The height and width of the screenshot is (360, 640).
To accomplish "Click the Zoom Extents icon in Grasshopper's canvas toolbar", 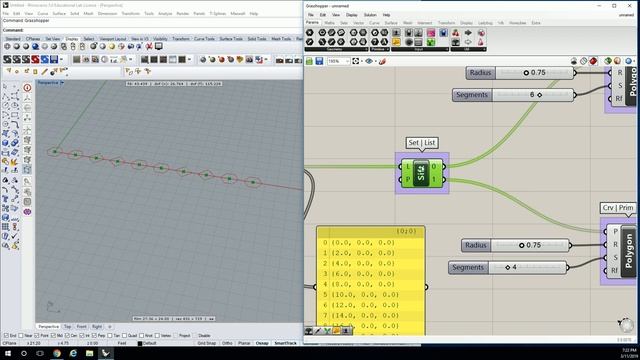I will (356, 61).
